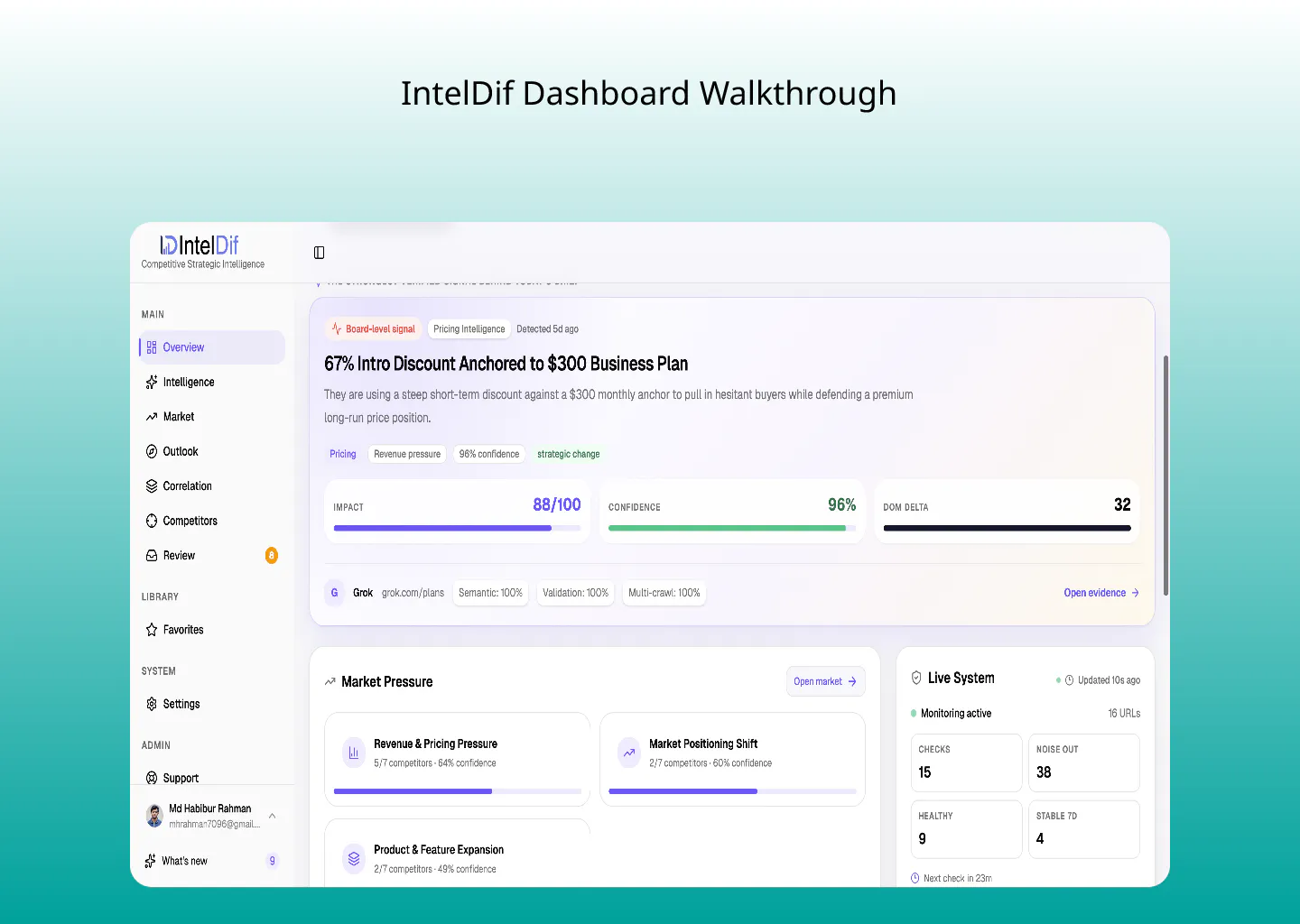The height and width of the screenshot is (924, 1300).
Task: Click the Competitors target icon
Action: pos(152,521)
